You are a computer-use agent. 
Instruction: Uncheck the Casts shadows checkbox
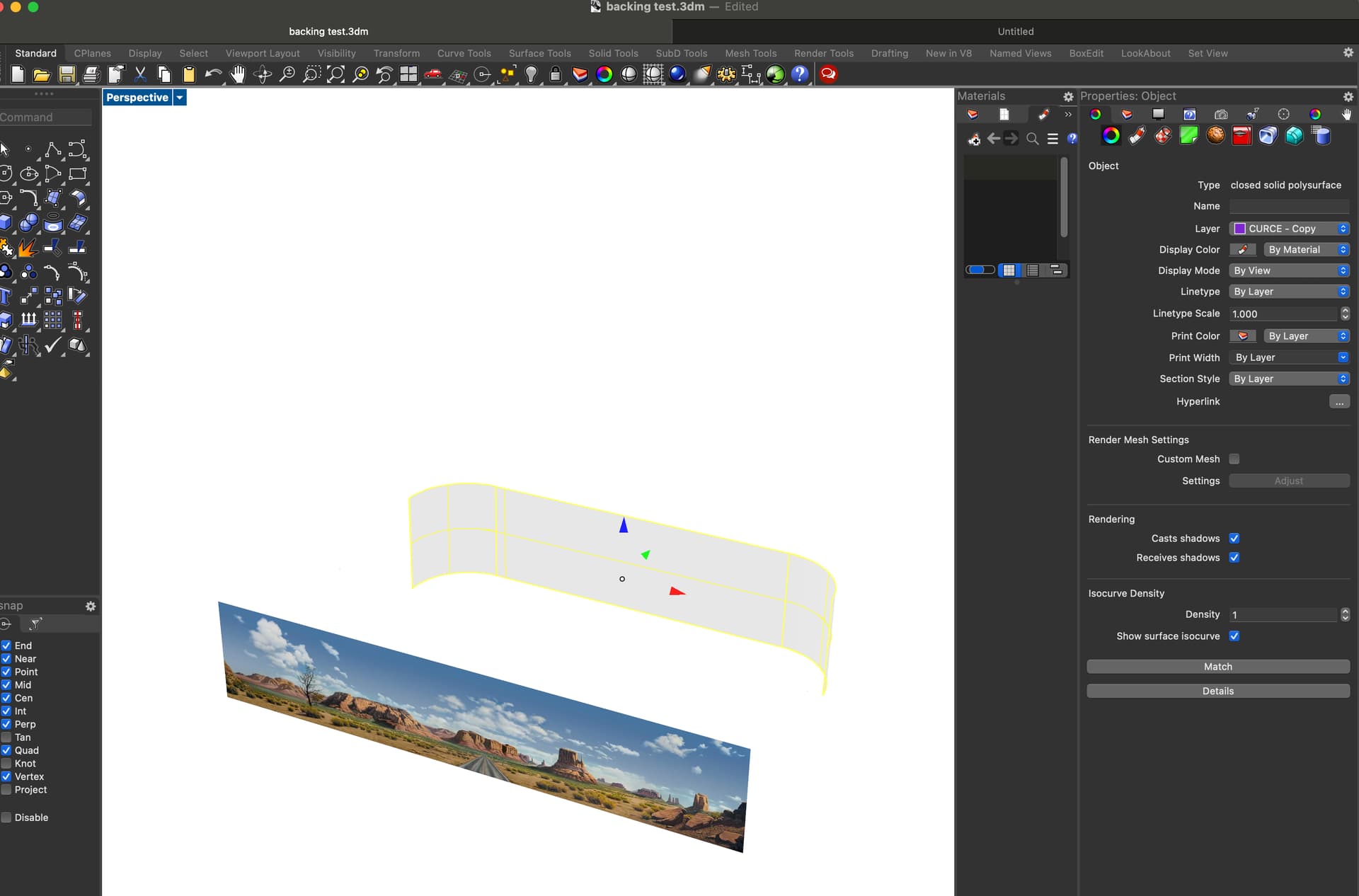pyautogui.click(x=1234, y=538)
